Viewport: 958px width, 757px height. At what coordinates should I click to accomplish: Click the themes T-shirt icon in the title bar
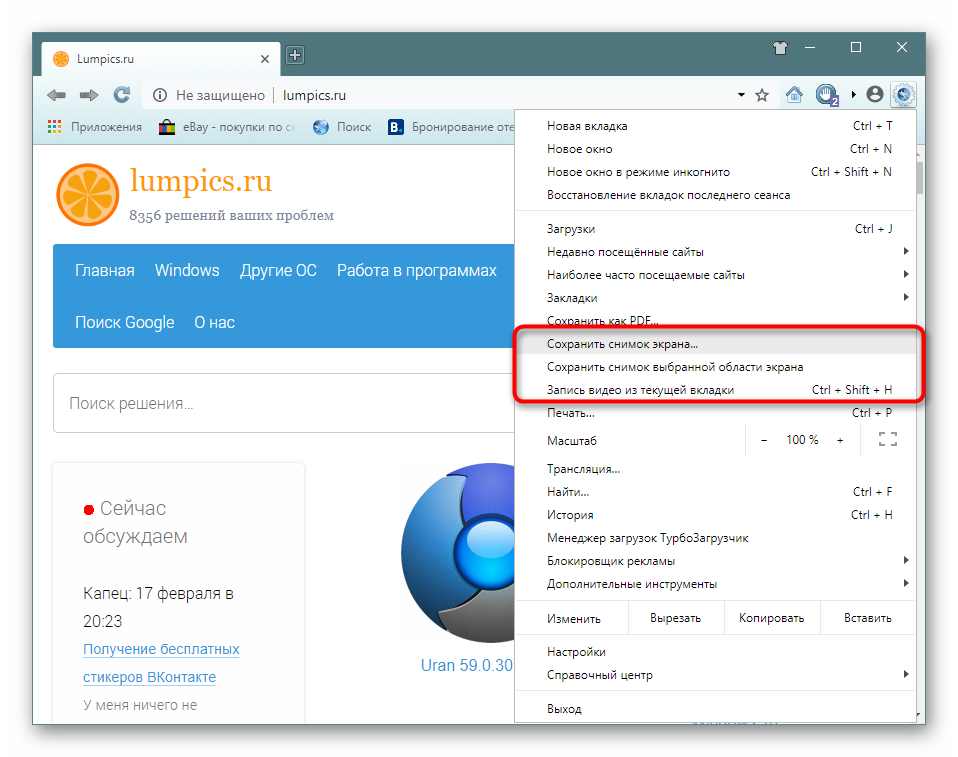[781, 47]
